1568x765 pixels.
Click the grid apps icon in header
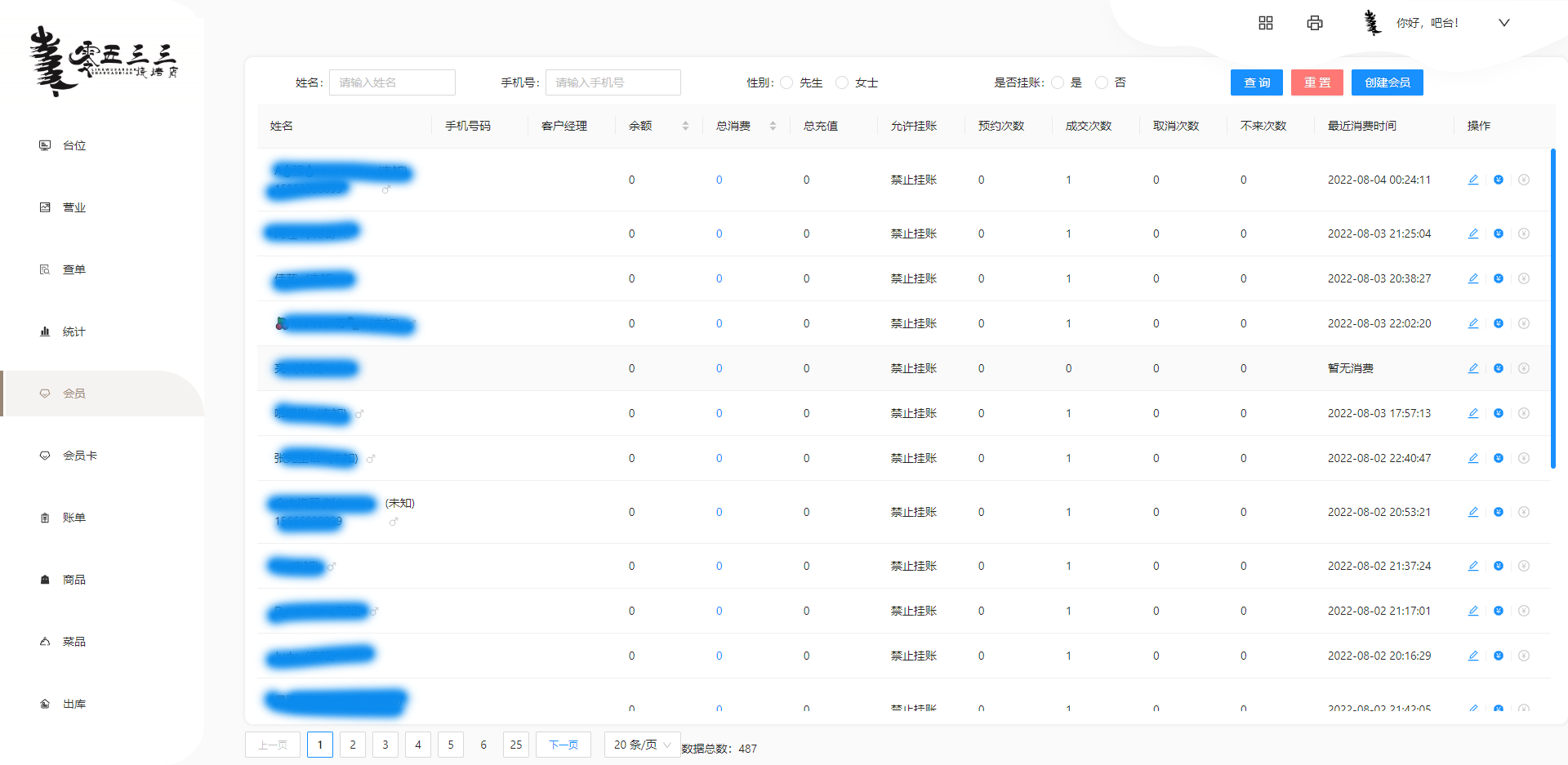pyautogui.click(x=1266, y=23)
